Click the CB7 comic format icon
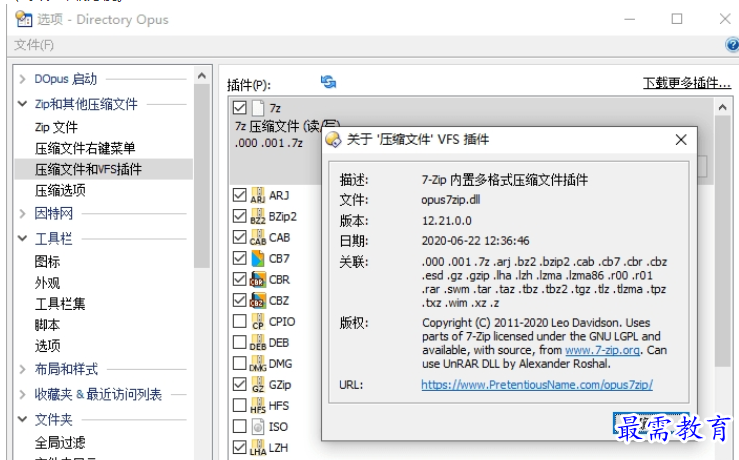 [258, 258]
